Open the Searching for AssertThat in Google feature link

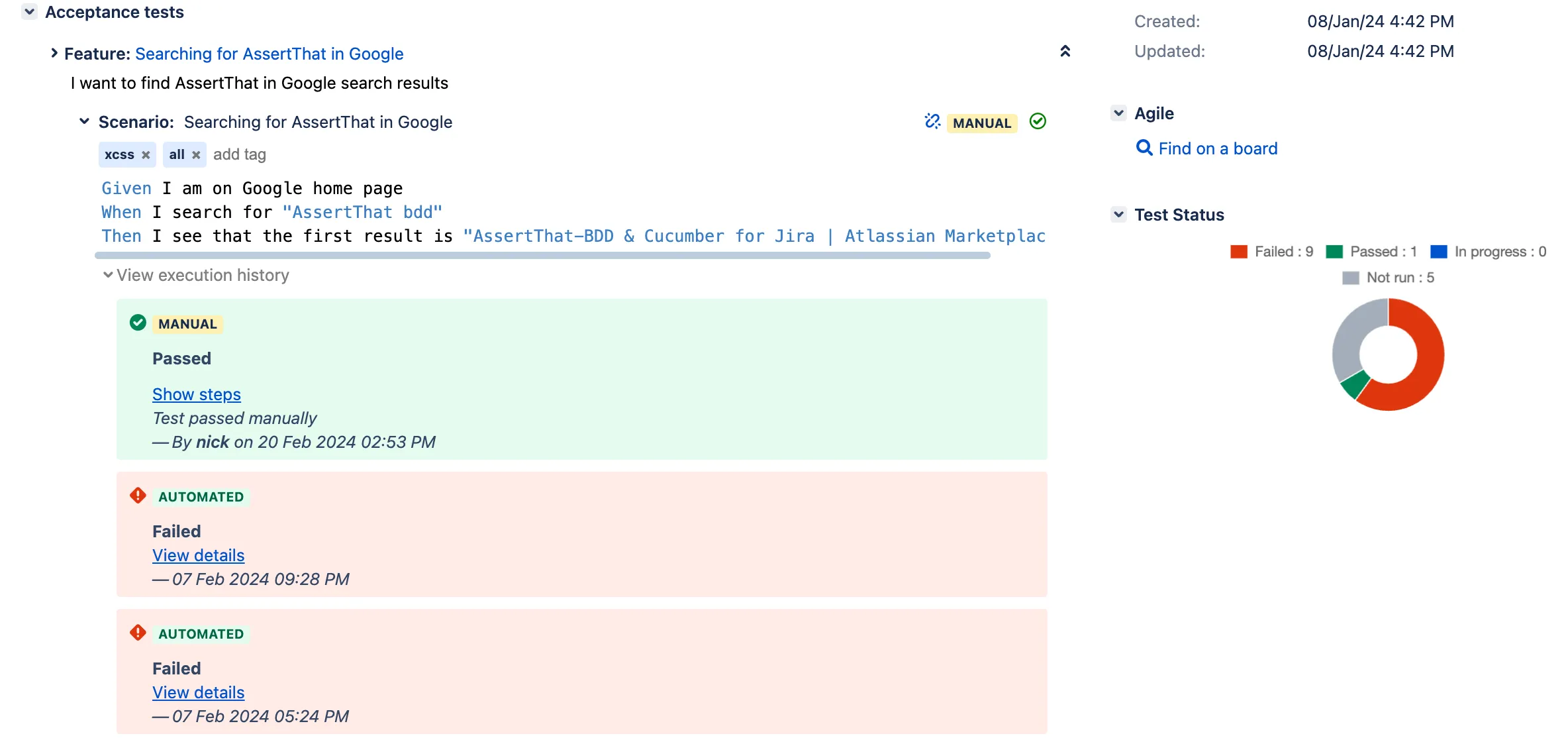[x=269, y=54]
